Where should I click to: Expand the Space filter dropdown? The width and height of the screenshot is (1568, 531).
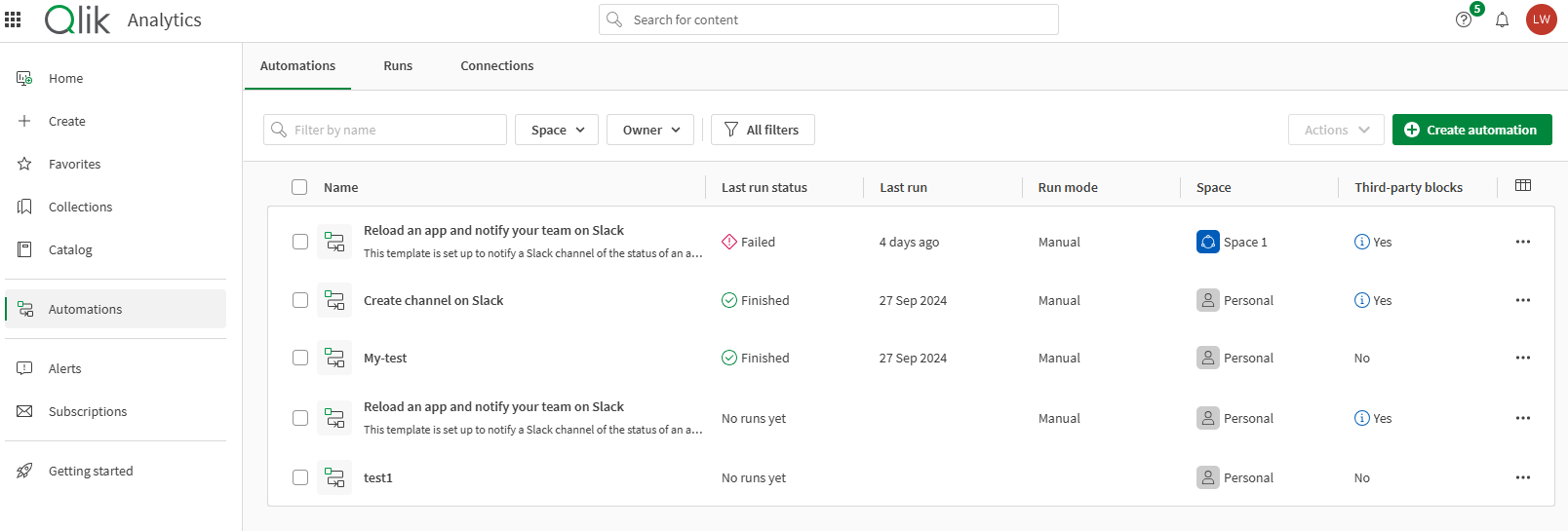(557, 130)
